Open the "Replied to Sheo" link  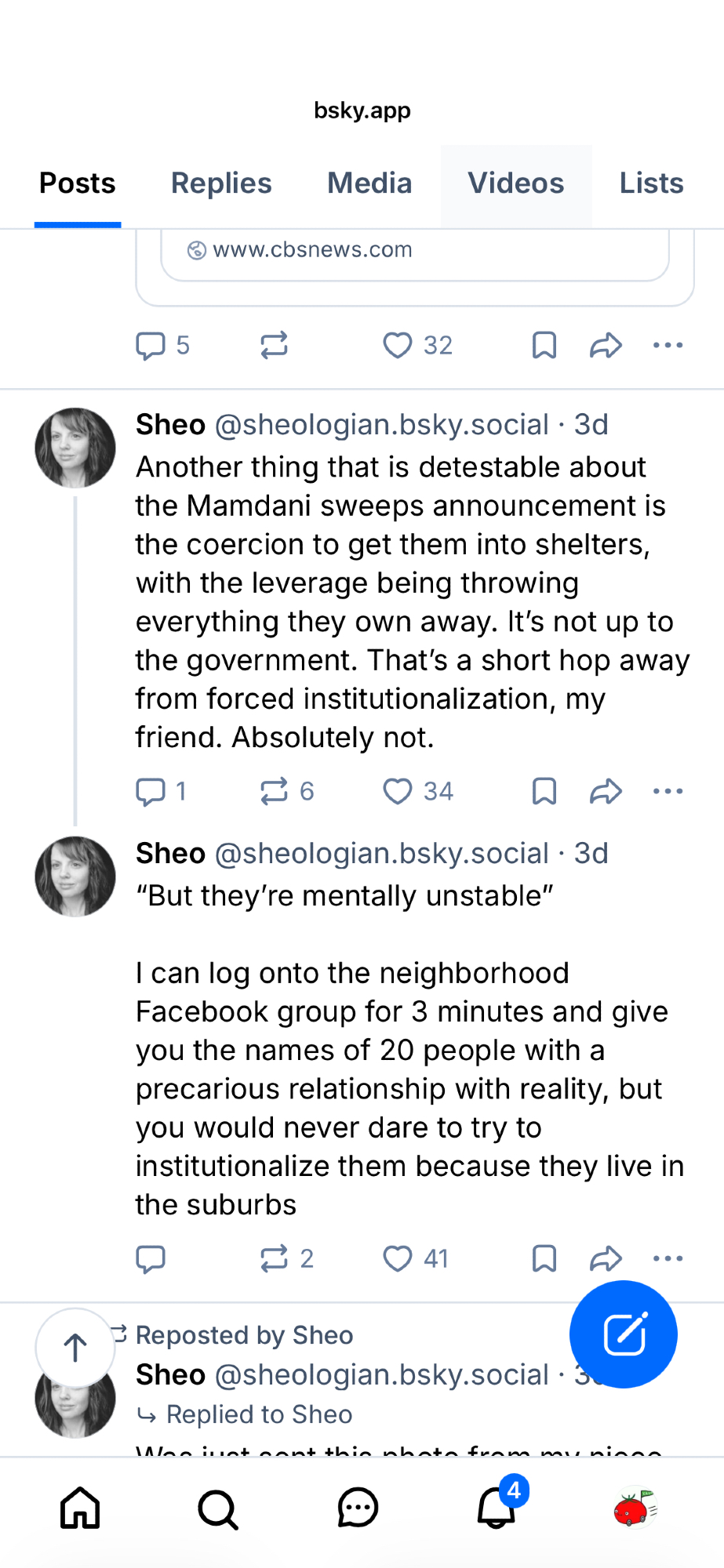259,1414
